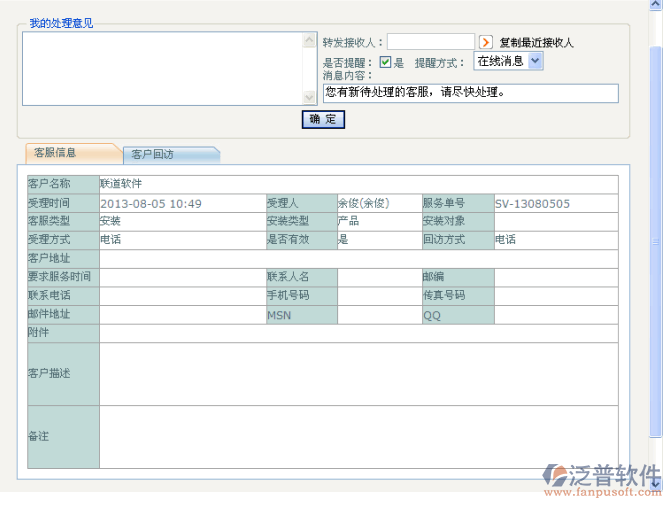This screenshot has height=508, width=672.
Task: Open the 提醒方式 在线消息 dropdown
Action: tap(535, 61)
